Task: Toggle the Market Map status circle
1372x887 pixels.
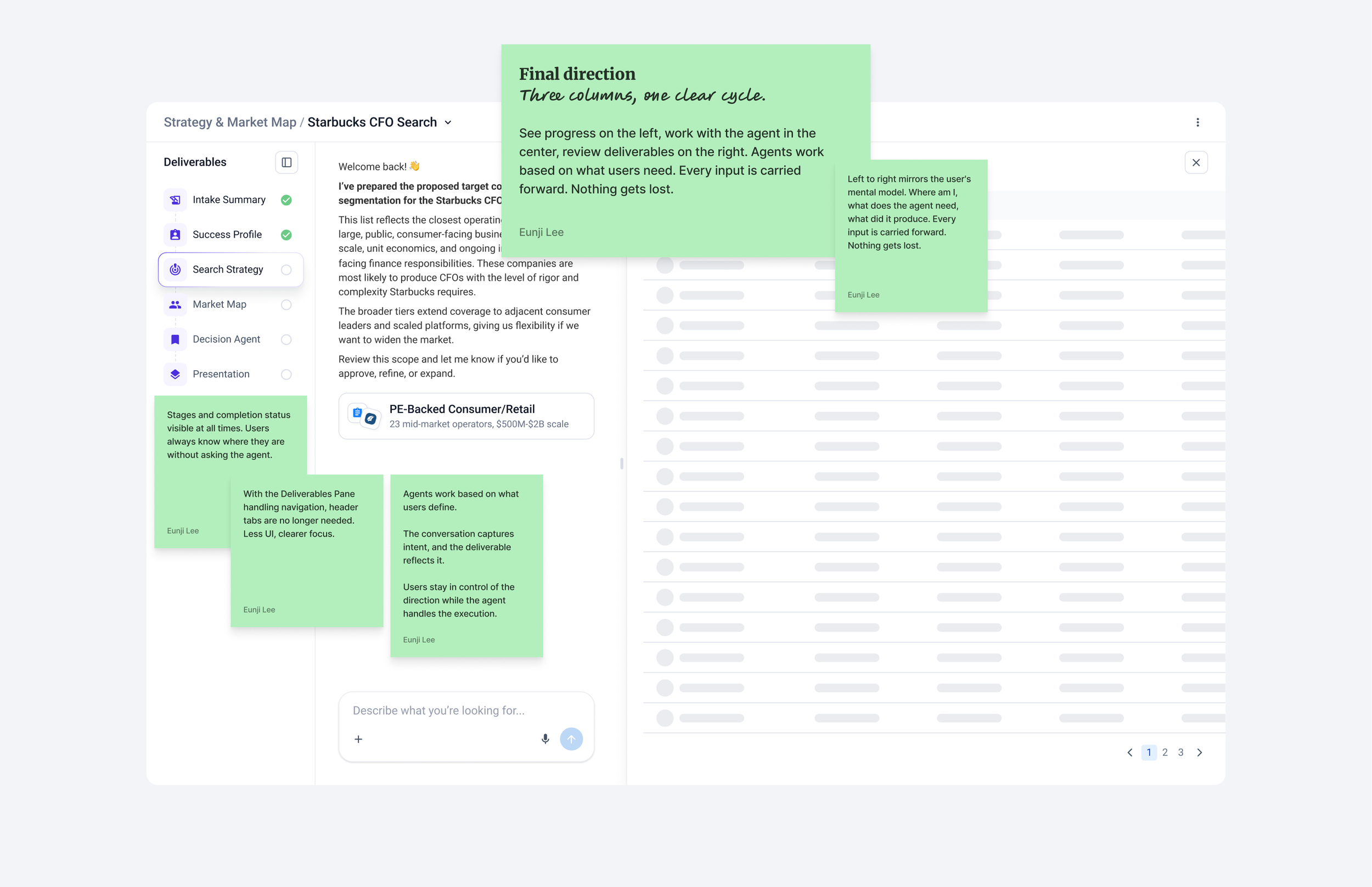Action: point(286,304)
